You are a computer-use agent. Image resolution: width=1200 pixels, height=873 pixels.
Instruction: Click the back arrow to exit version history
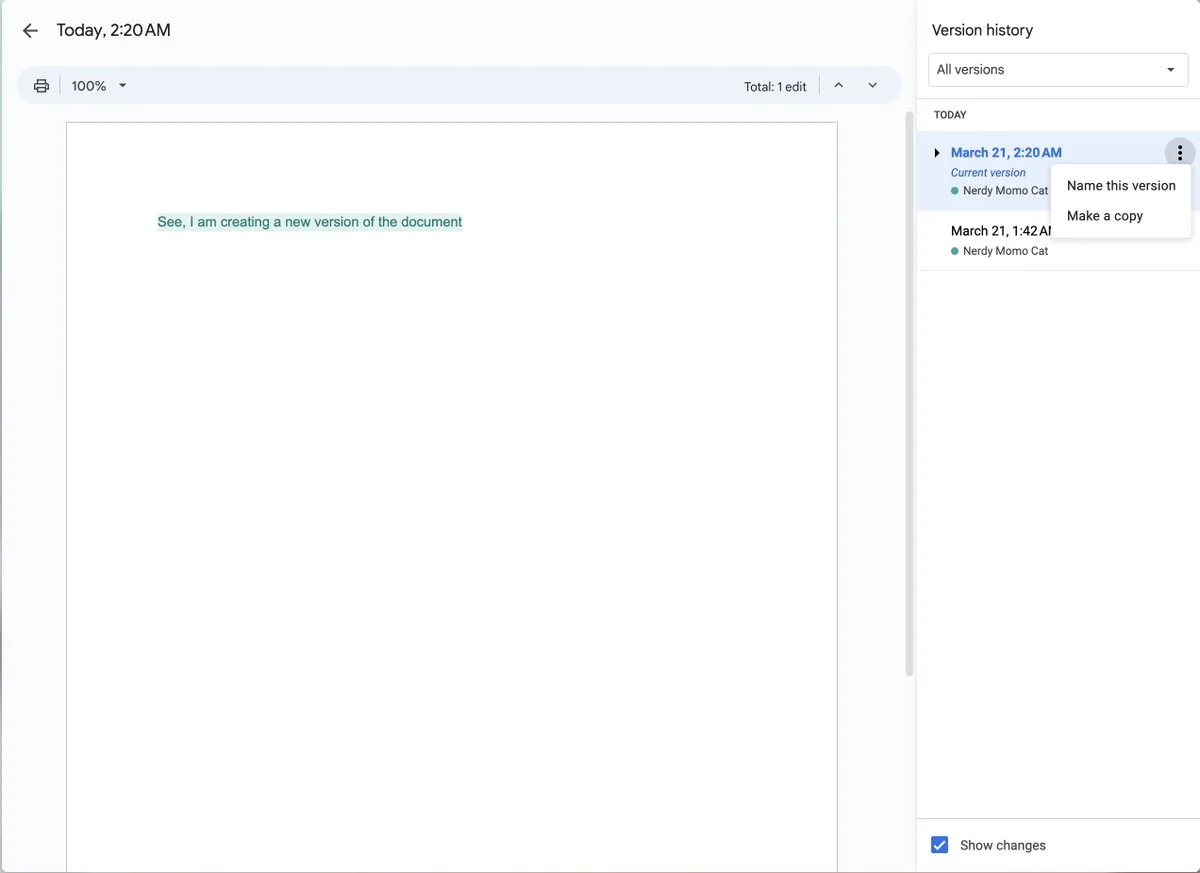(30, 31)
